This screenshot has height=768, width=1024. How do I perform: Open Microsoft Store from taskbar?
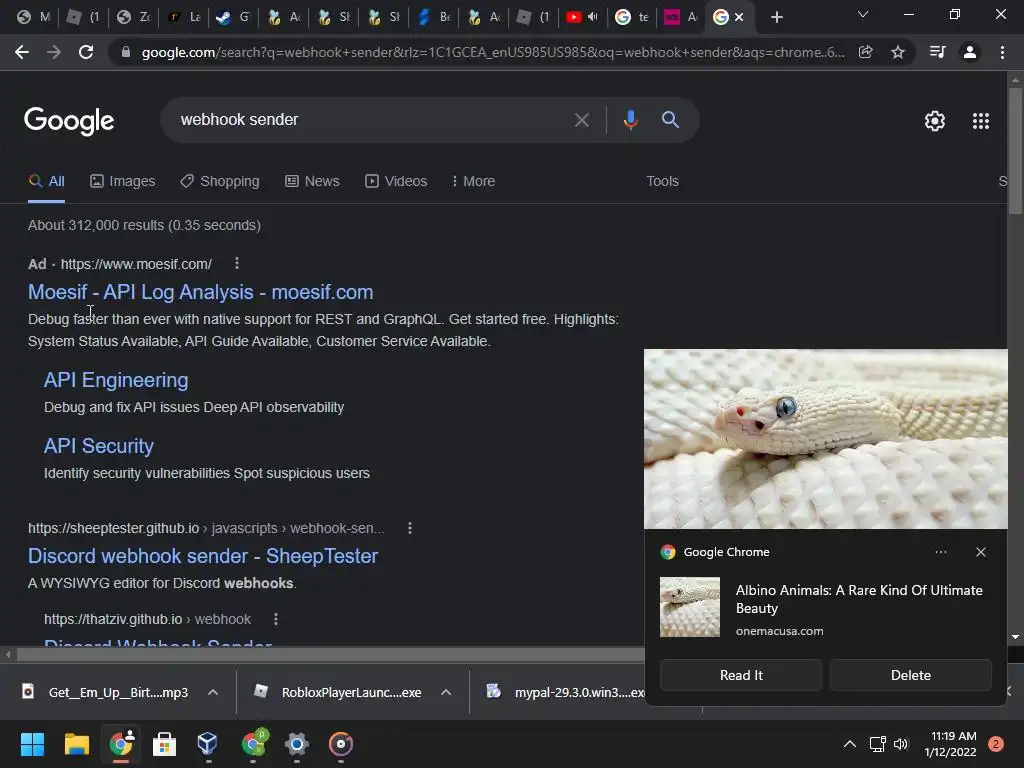[164, 744]
